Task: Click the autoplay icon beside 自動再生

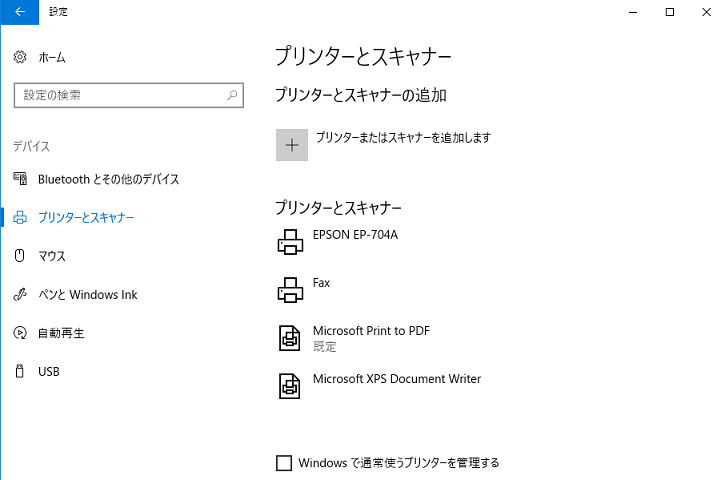Action: 20,332
